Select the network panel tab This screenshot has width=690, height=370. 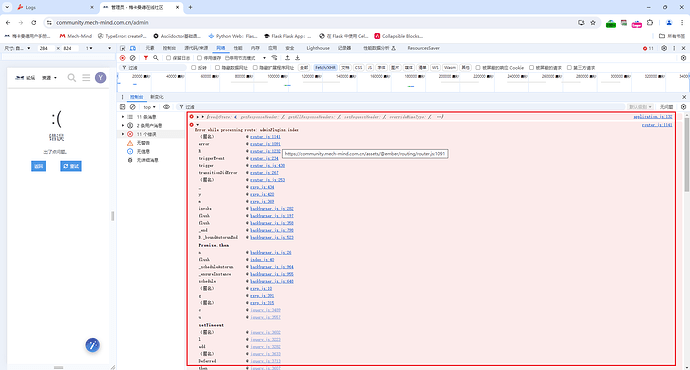pos(220,48)
